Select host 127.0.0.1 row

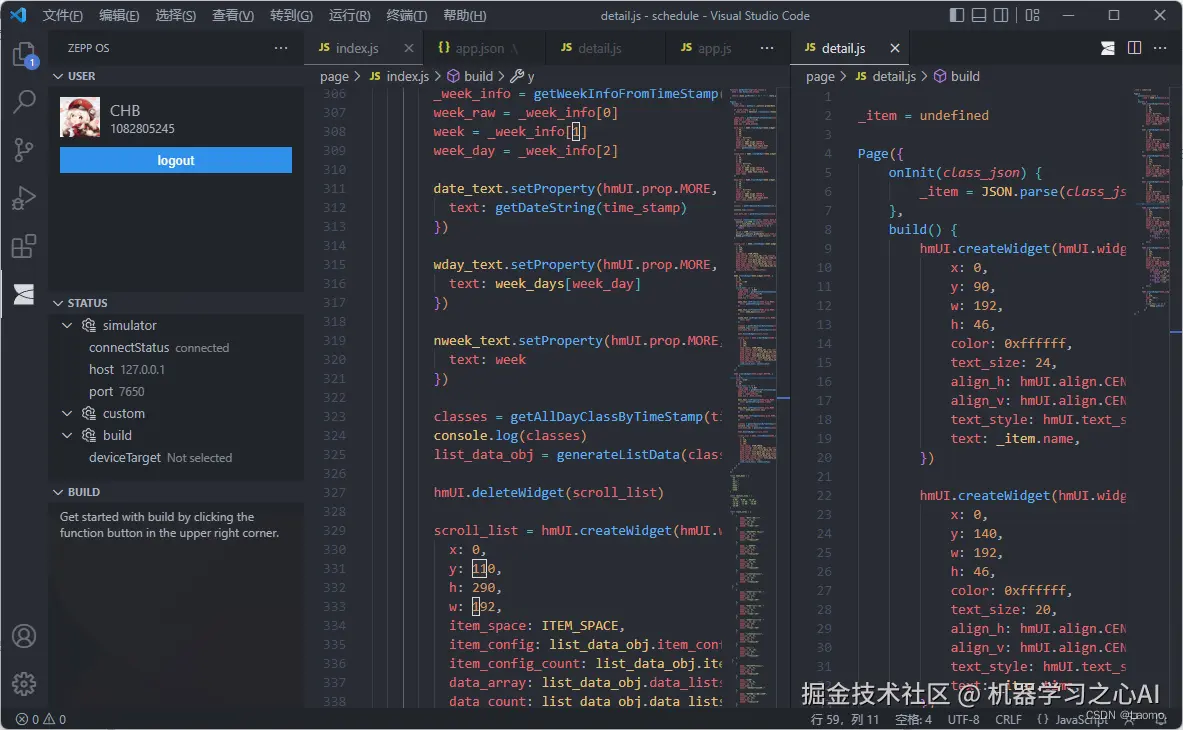tap(177, 370)
